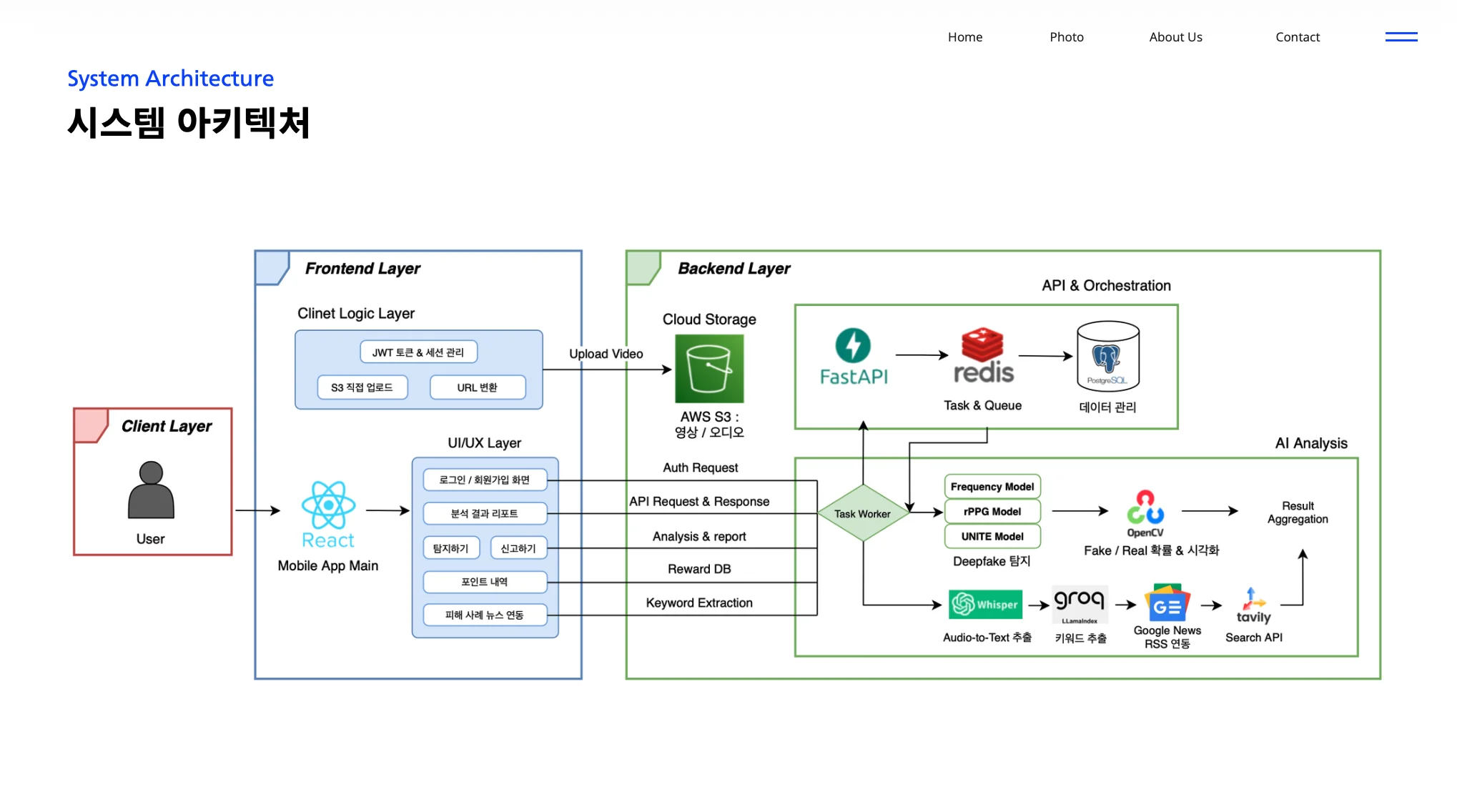Screen dimensions: 1457x812
Task: Click the Groq logo
Action: (1079, 604)
